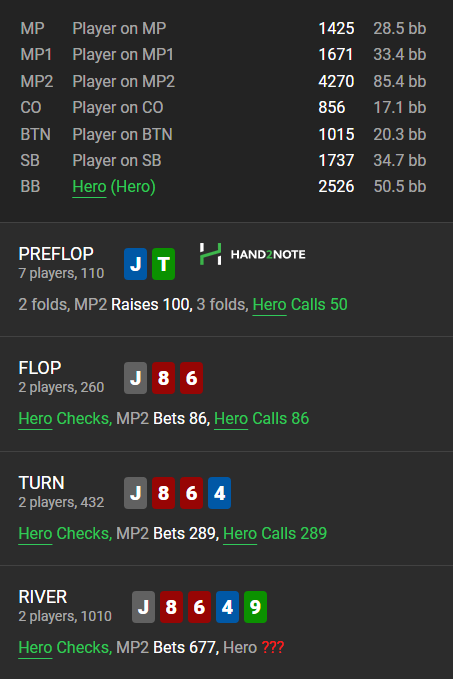This screenshot has height=679, width=453.
Task: Click Hero Checks link on the river
Action: pos(65,647)
